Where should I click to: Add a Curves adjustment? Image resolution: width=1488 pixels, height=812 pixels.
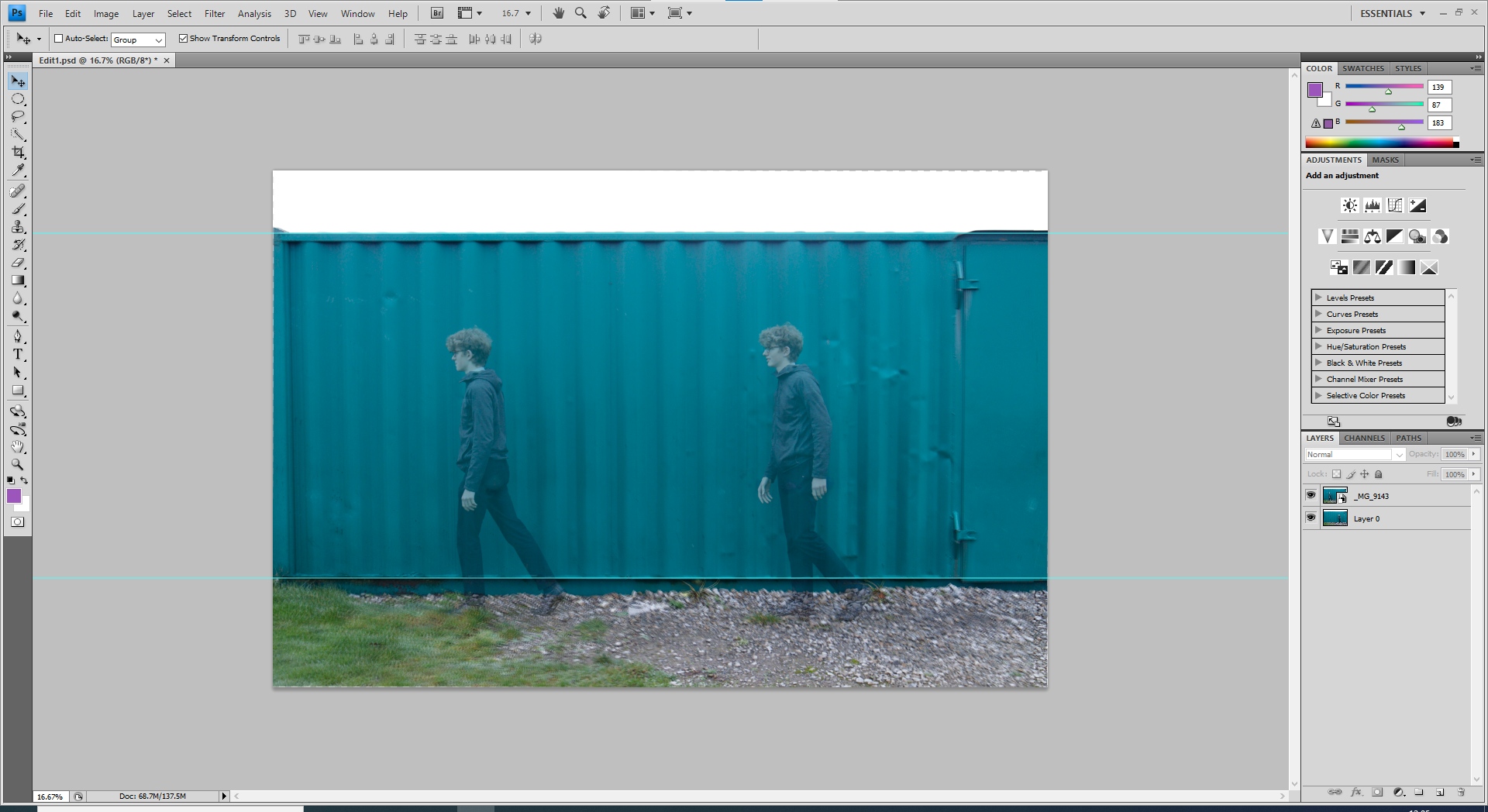pos(1395,205)
